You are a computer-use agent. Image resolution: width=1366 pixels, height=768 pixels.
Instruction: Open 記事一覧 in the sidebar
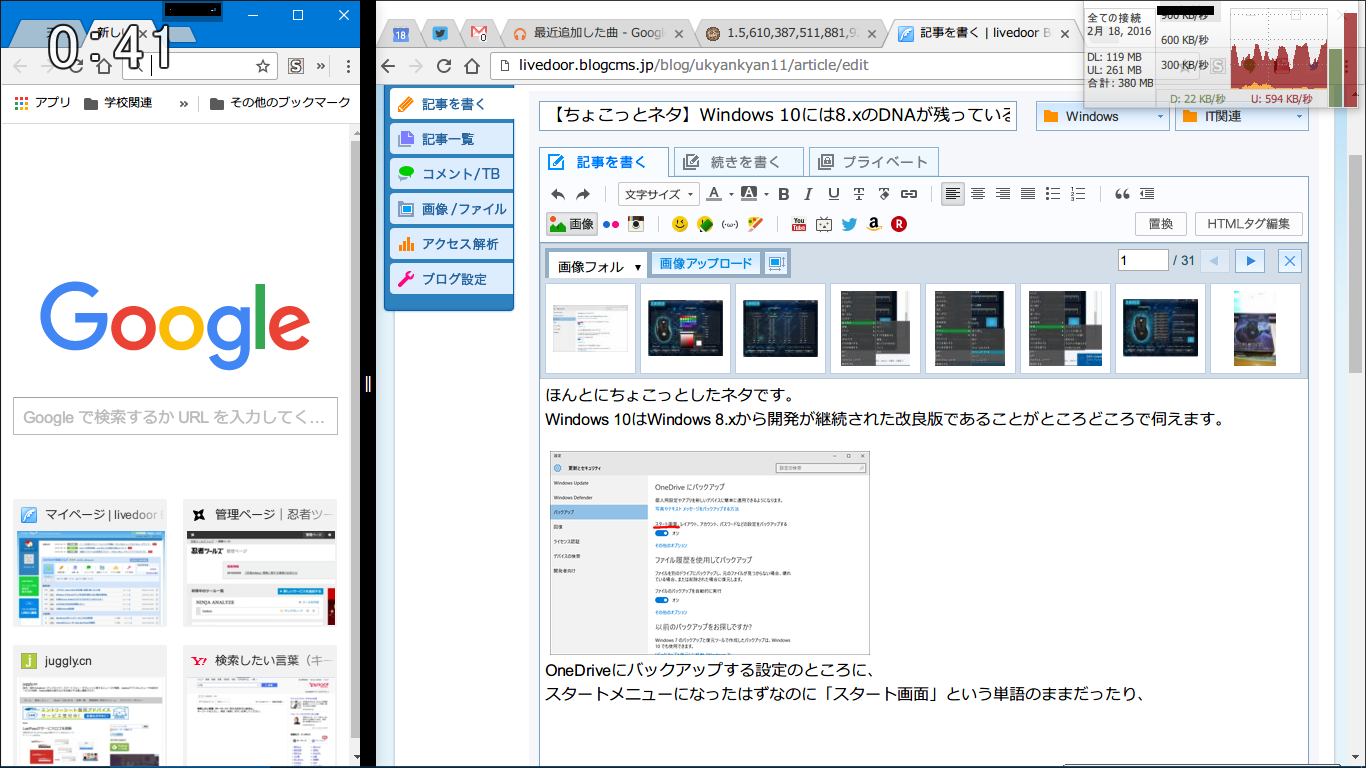[x=450, y=139]
